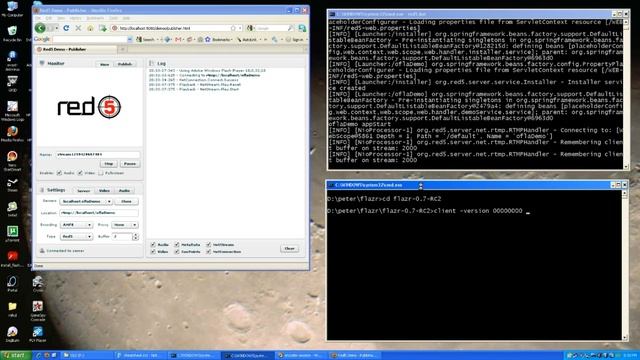Reload the page in Firefox
The image size is (640, 360).
(x=66, y=28)
